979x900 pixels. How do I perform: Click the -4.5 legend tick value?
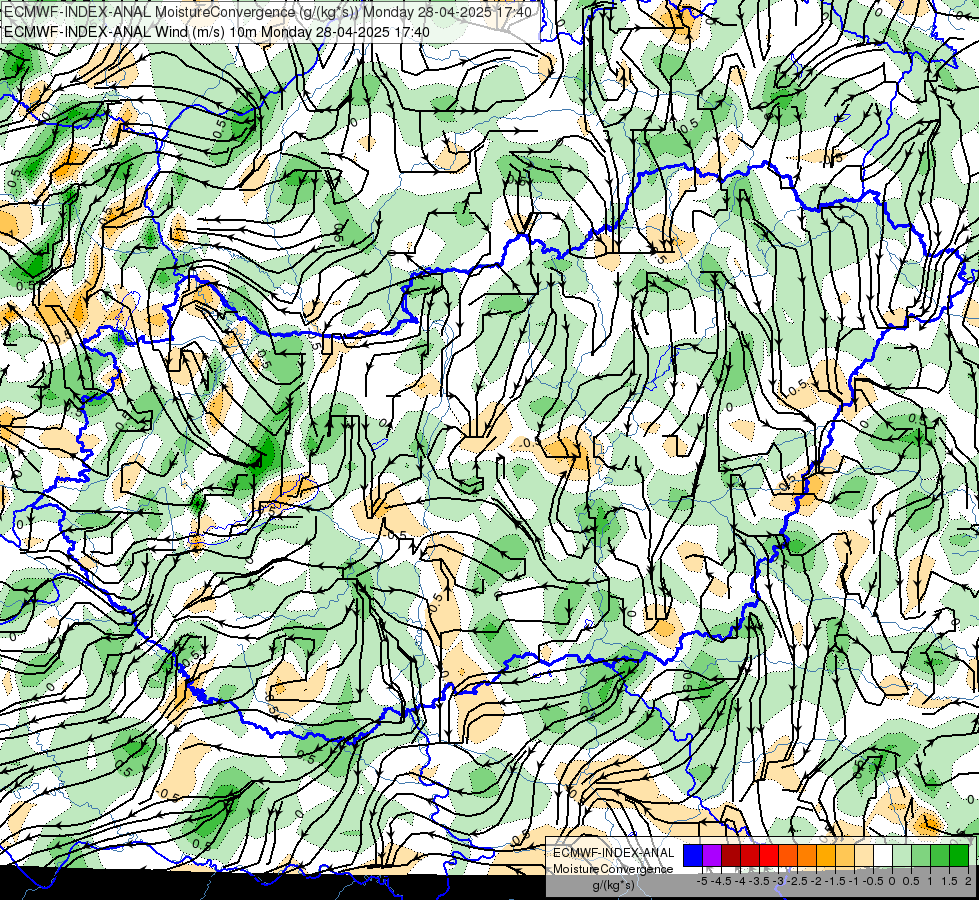[x=721, y=881]
